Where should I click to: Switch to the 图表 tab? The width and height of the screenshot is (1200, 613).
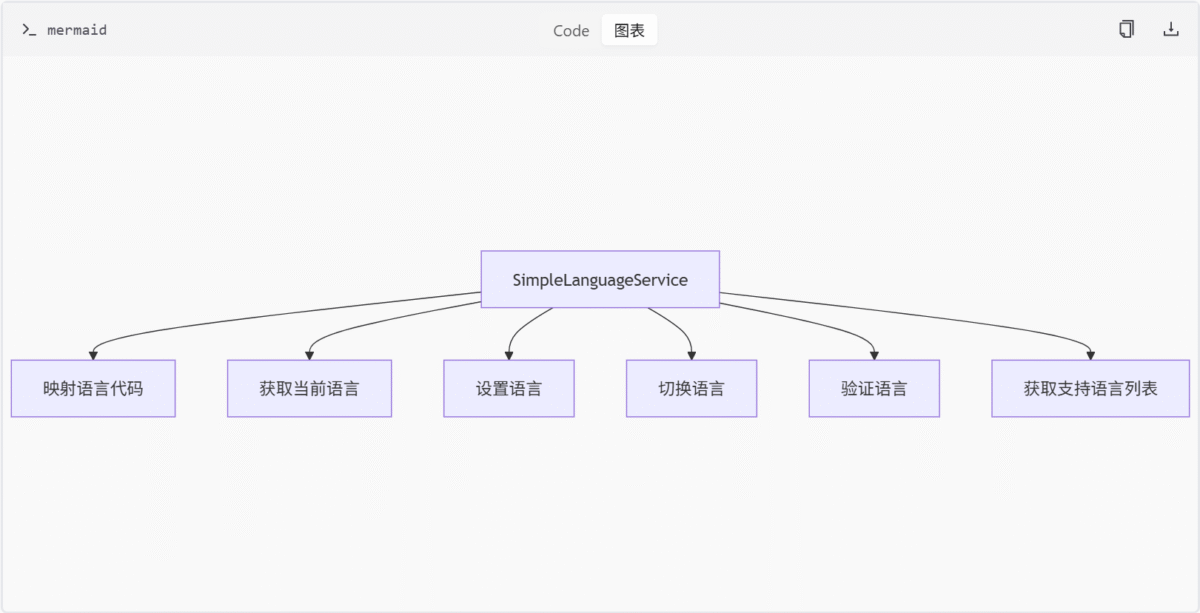pyautogui.click(x=630, y=30)
